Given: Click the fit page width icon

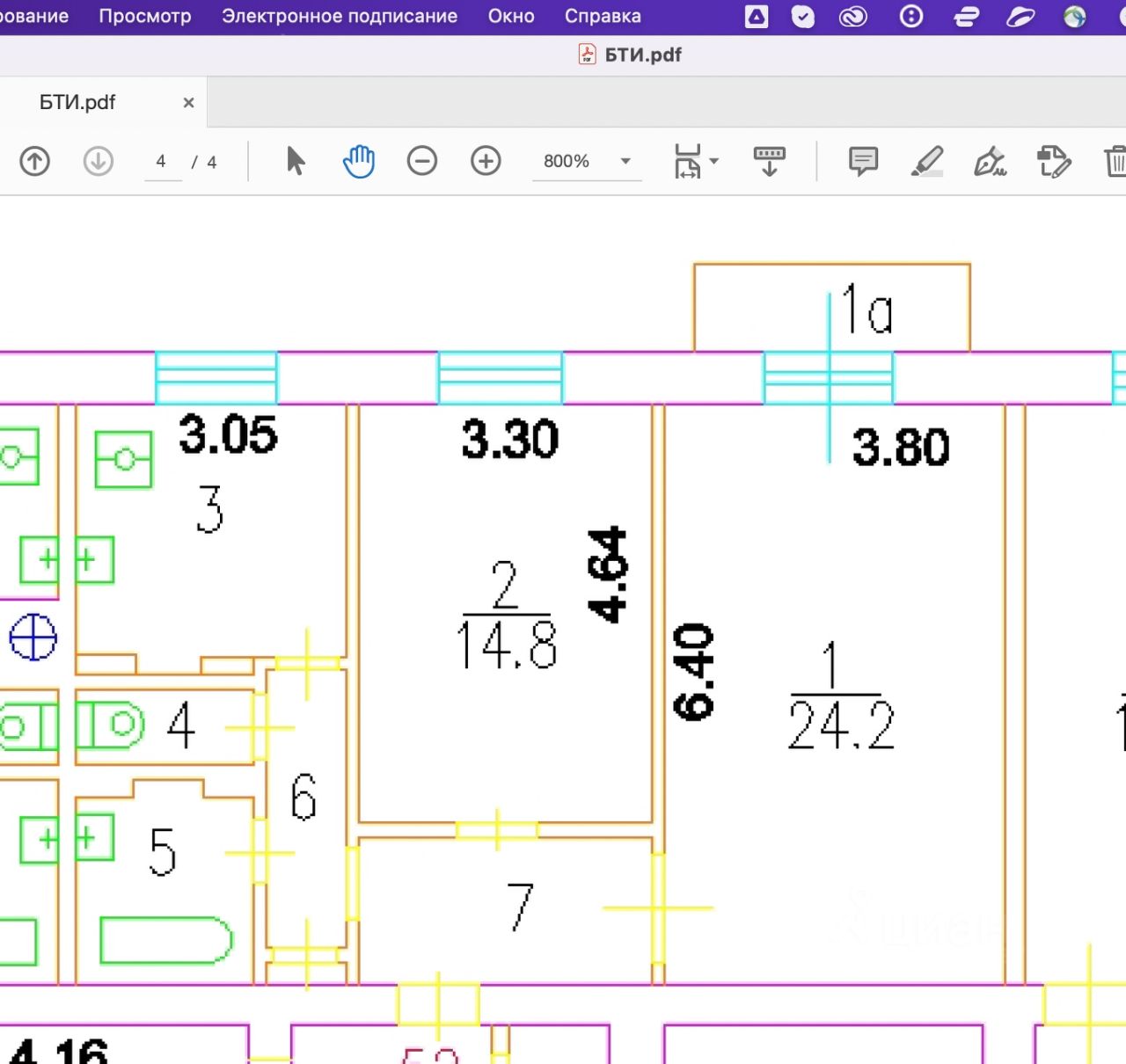Looking at the screenshot, I should pos(687,162).
